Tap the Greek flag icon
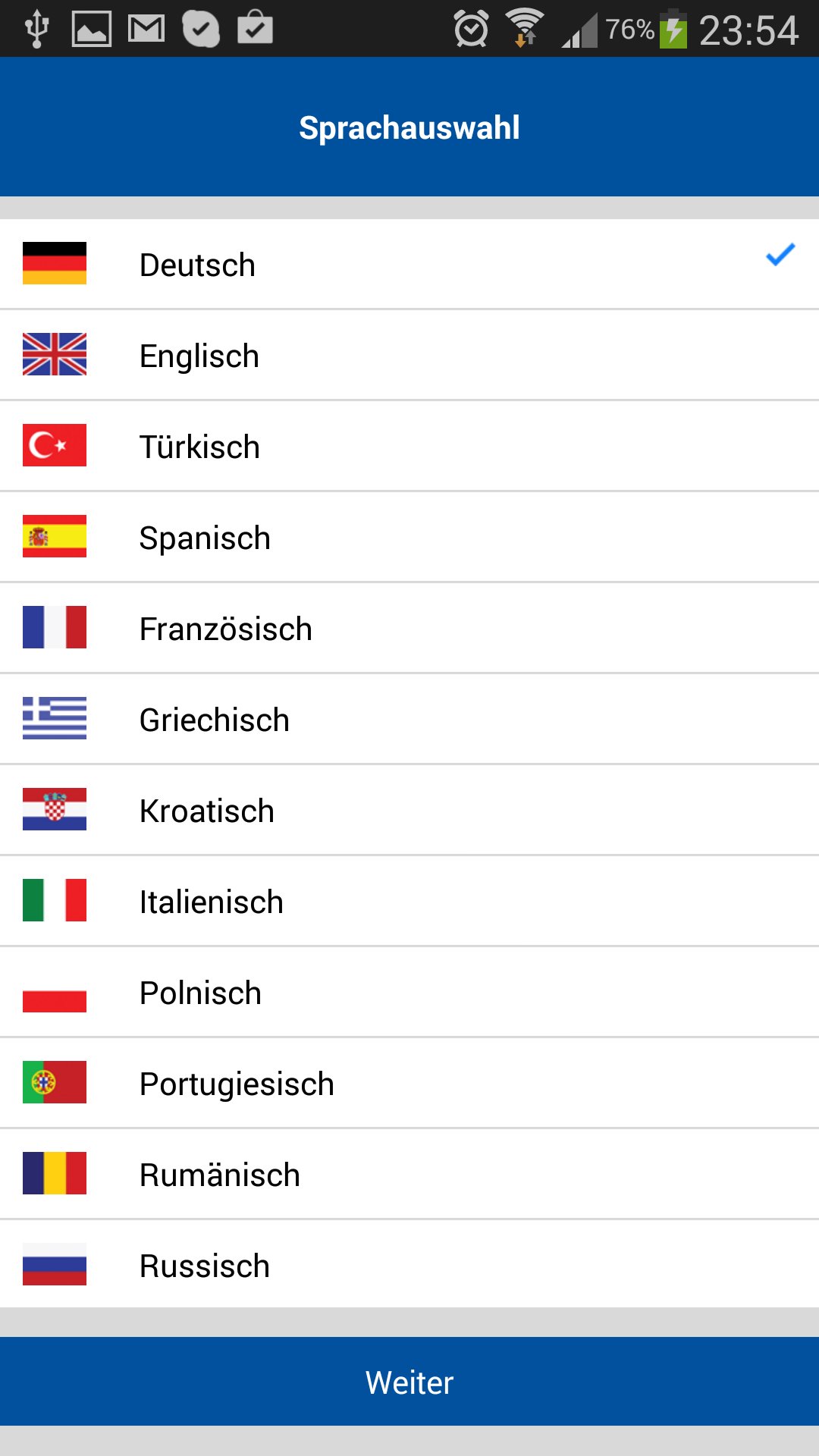The image size is (819, 1456). pyautogui.click(x=55, y=718)
